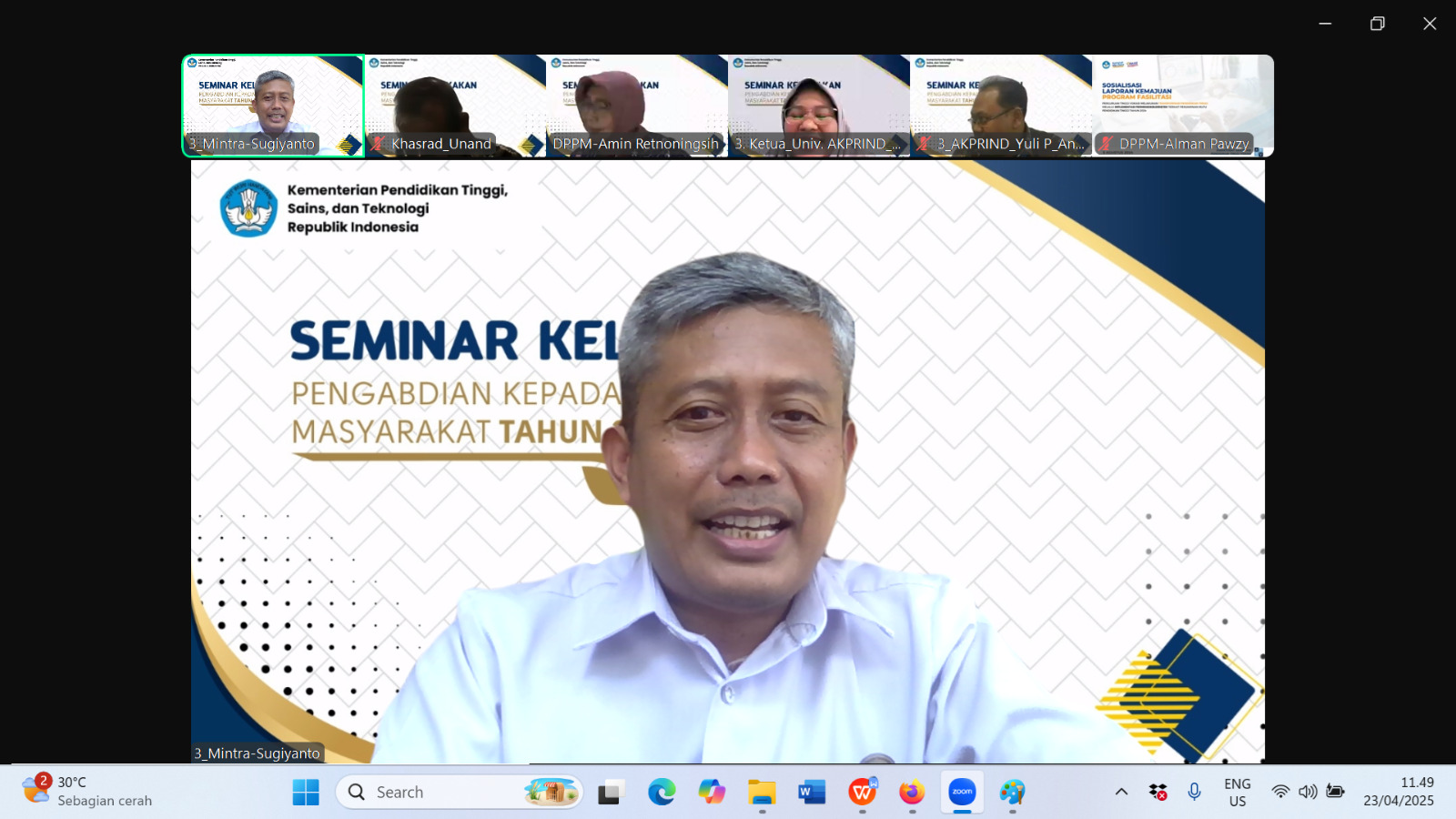Open the clock and date 23/04/2025
The image size is (1456, 819).
click(1399, 792)
